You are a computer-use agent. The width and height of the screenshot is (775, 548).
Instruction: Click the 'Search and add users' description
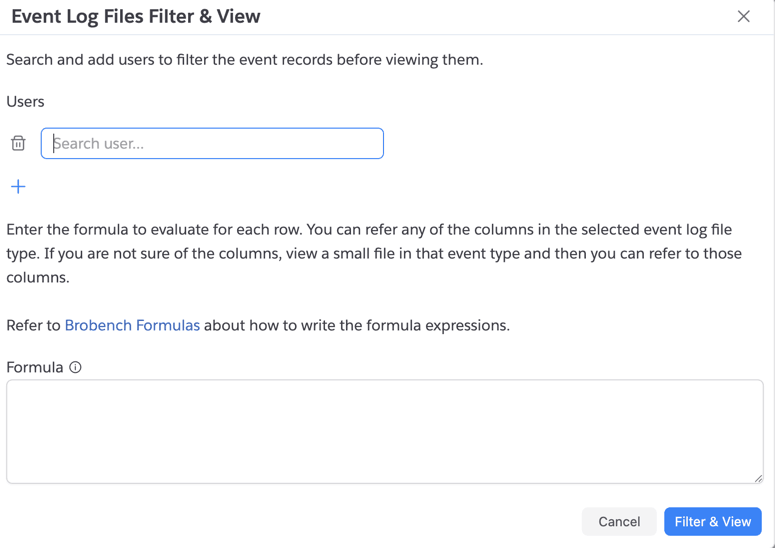(244, 59)
